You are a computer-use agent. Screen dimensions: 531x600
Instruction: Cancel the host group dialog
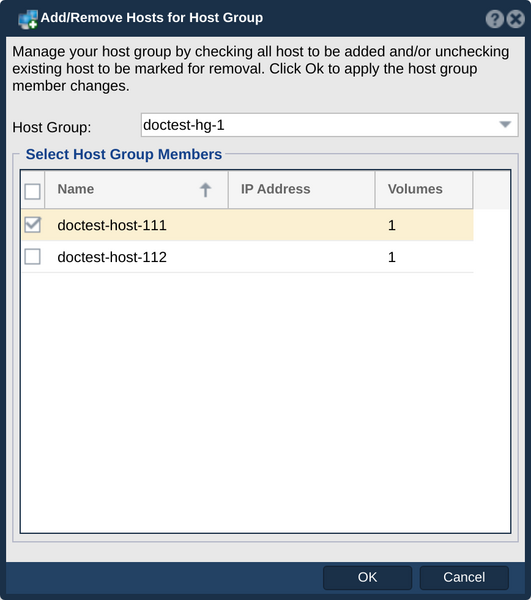(464, 577)
